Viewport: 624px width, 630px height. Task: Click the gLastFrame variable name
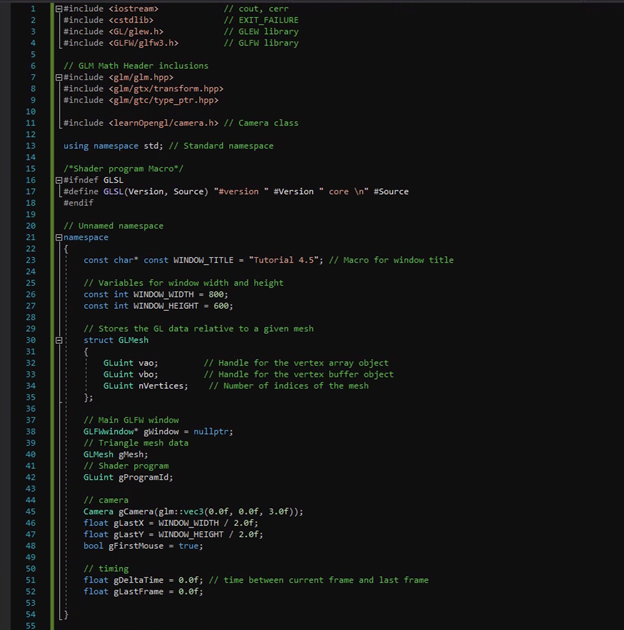tap(139, 592)
